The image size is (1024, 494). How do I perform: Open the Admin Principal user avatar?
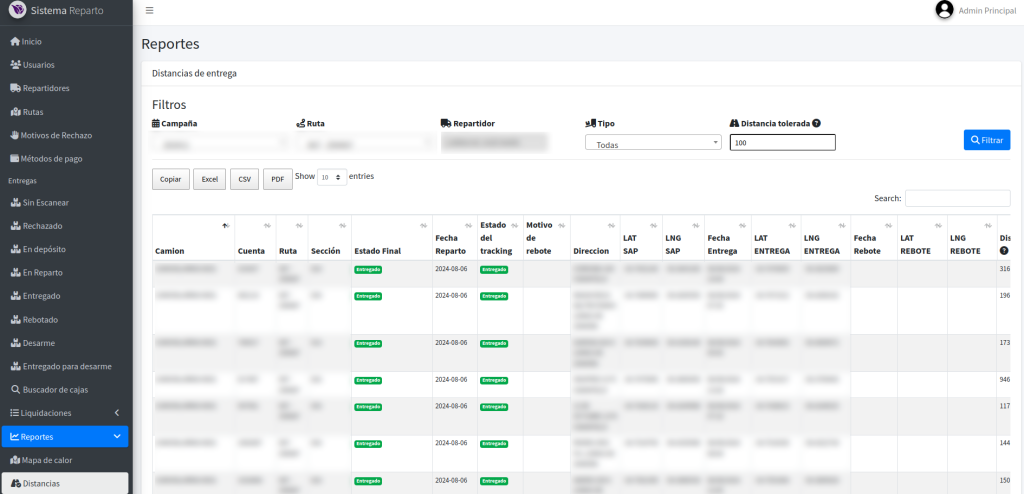pyautogui.click(x=944, y=10)
